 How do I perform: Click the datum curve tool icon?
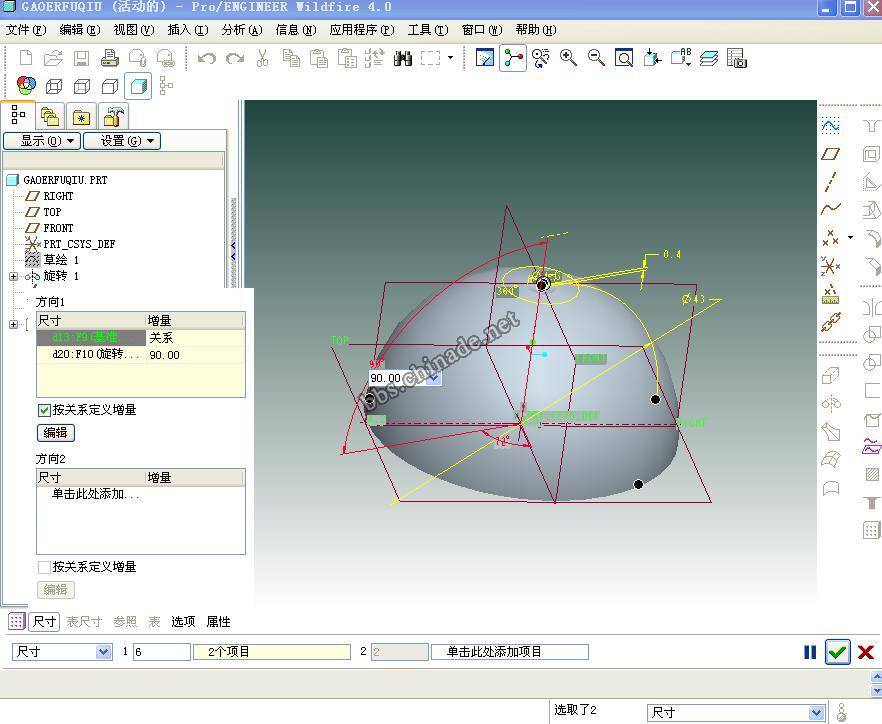tap(830, 209)
